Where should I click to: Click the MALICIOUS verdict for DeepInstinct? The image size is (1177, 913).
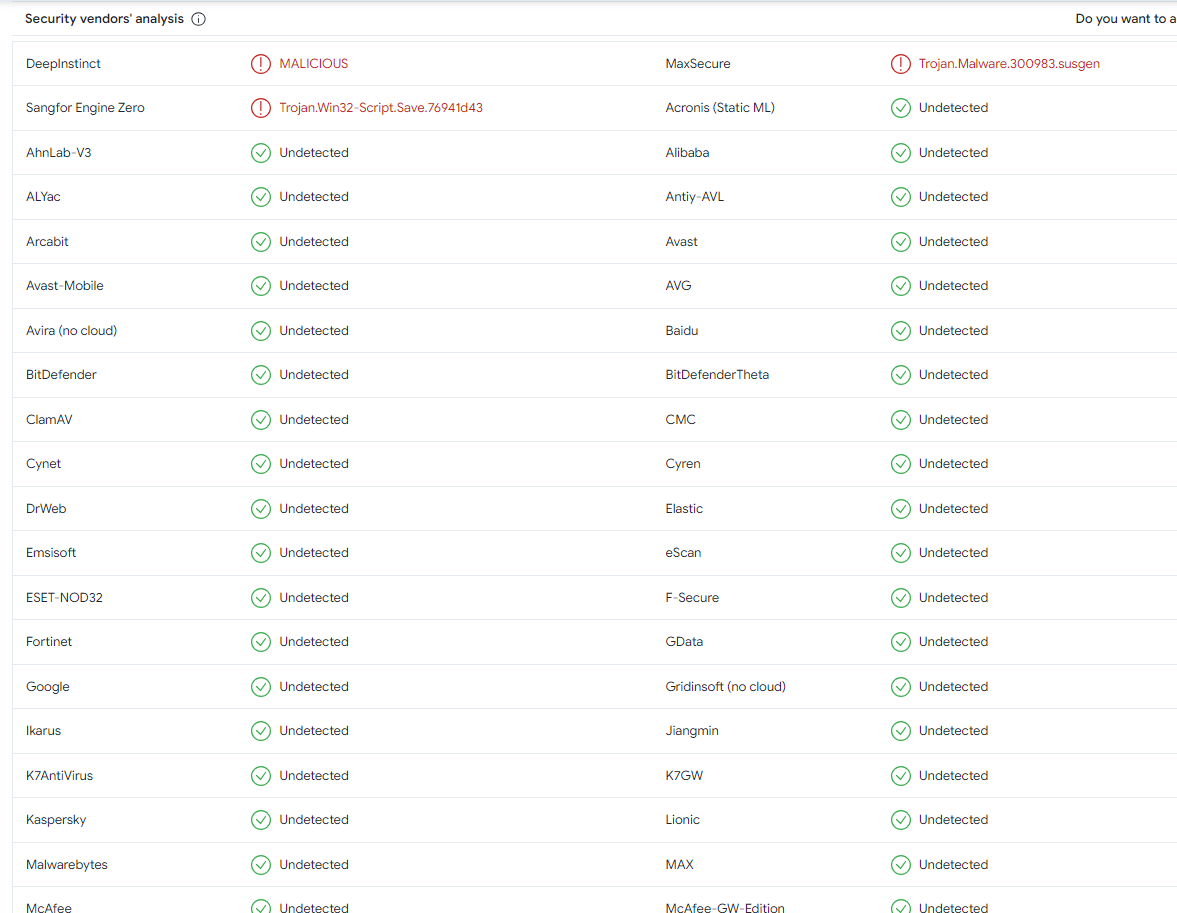314,64
